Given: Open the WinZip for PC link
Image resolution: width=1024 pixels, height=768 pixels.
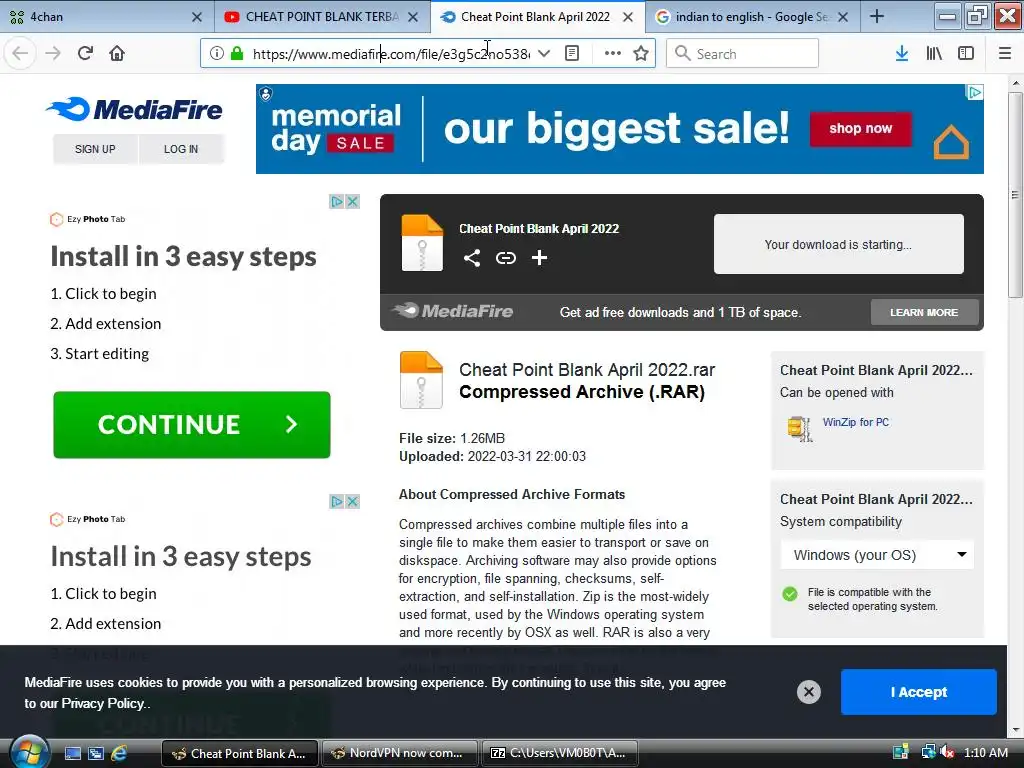Looking at the screenshot, I should [856, 422].
